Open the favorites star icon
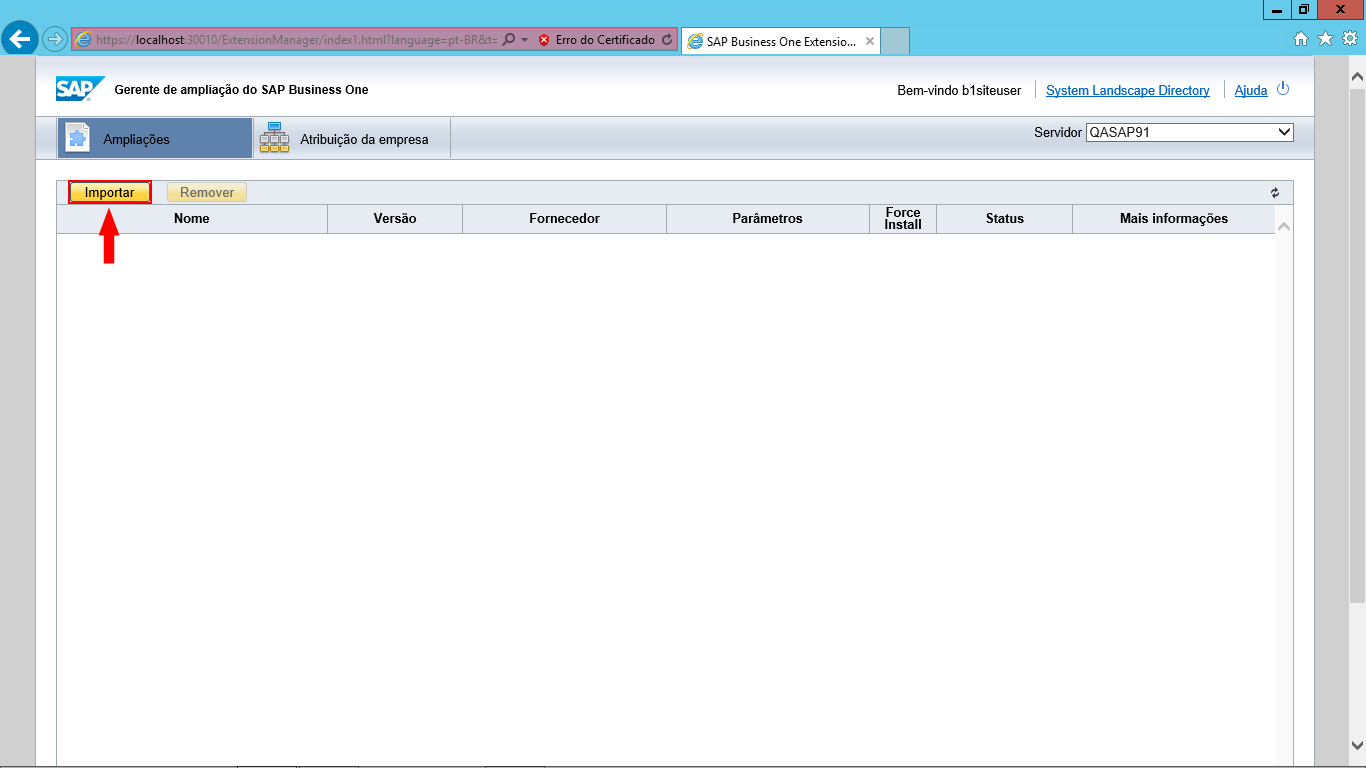 (x=1325, y=39)
